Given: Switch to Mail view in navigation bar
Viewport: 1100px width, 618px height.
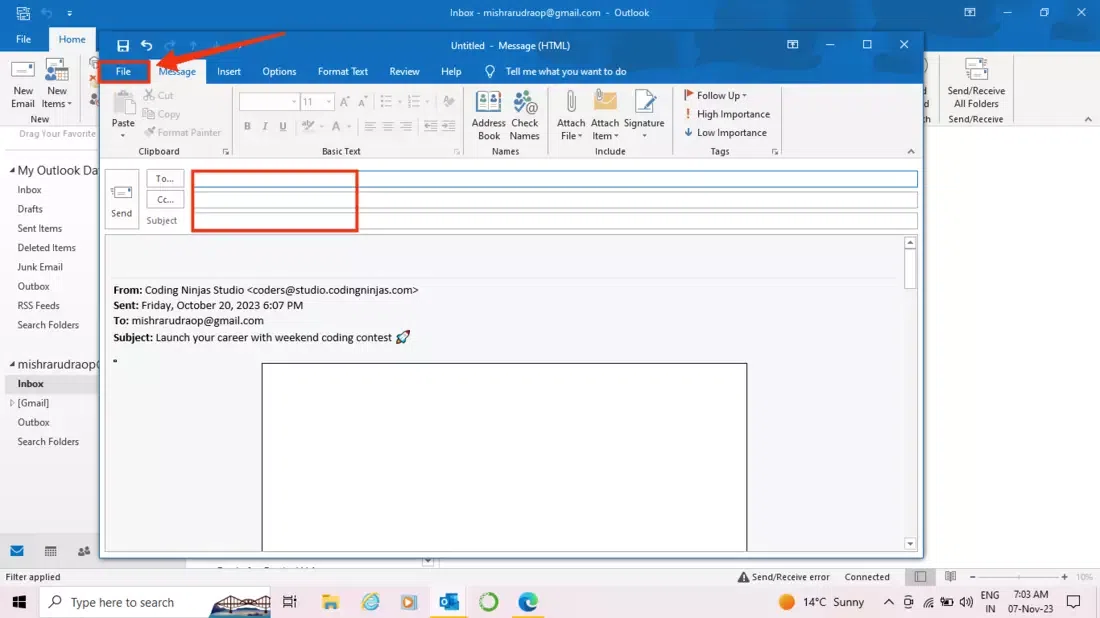Looking at the screenshot, I should coord(17,551).
